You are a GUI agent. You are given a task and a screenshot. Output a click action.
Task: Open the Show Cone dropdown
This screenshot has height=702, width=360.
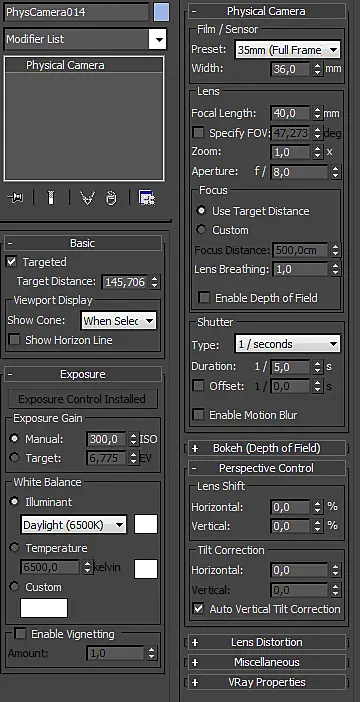119,321
